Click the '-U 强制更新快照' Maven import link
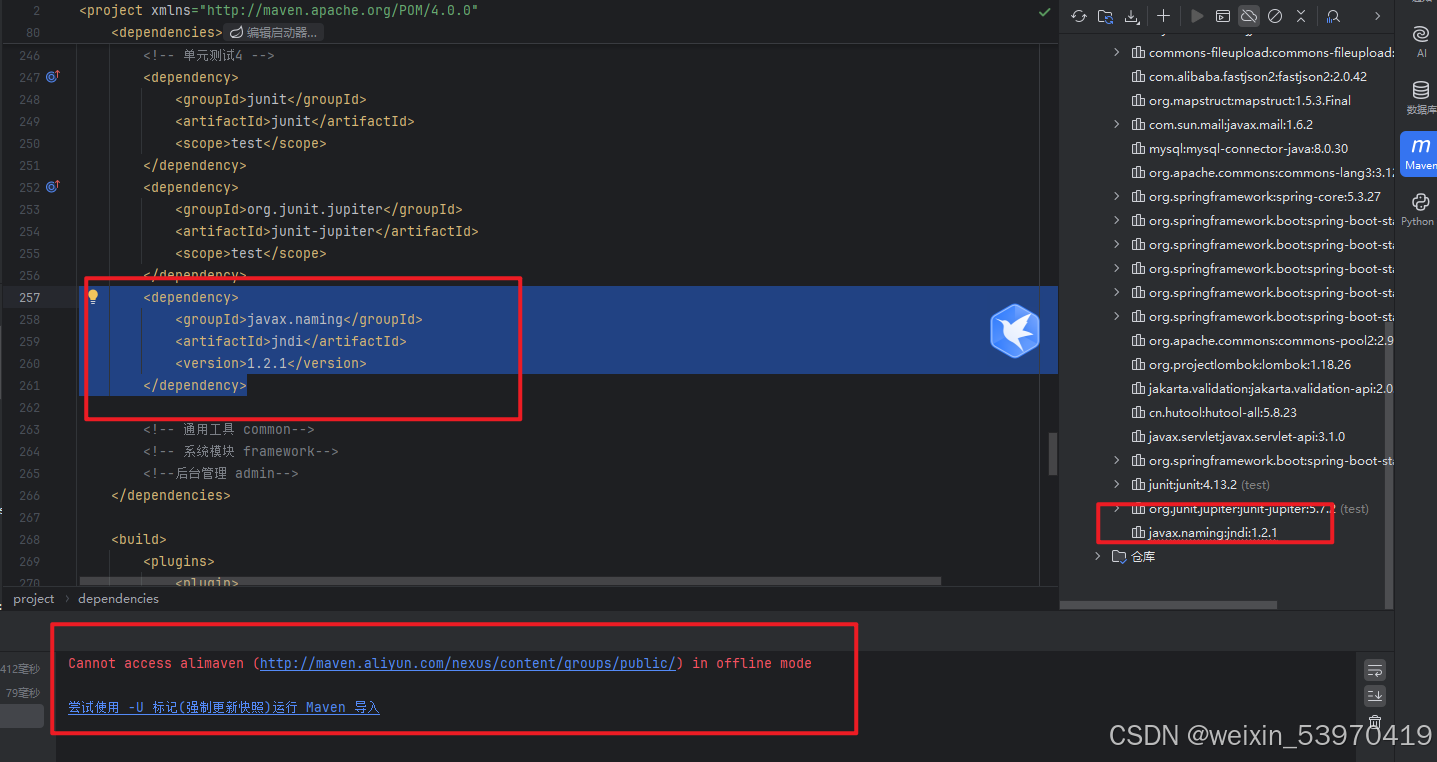 click(x=222, y=707)
